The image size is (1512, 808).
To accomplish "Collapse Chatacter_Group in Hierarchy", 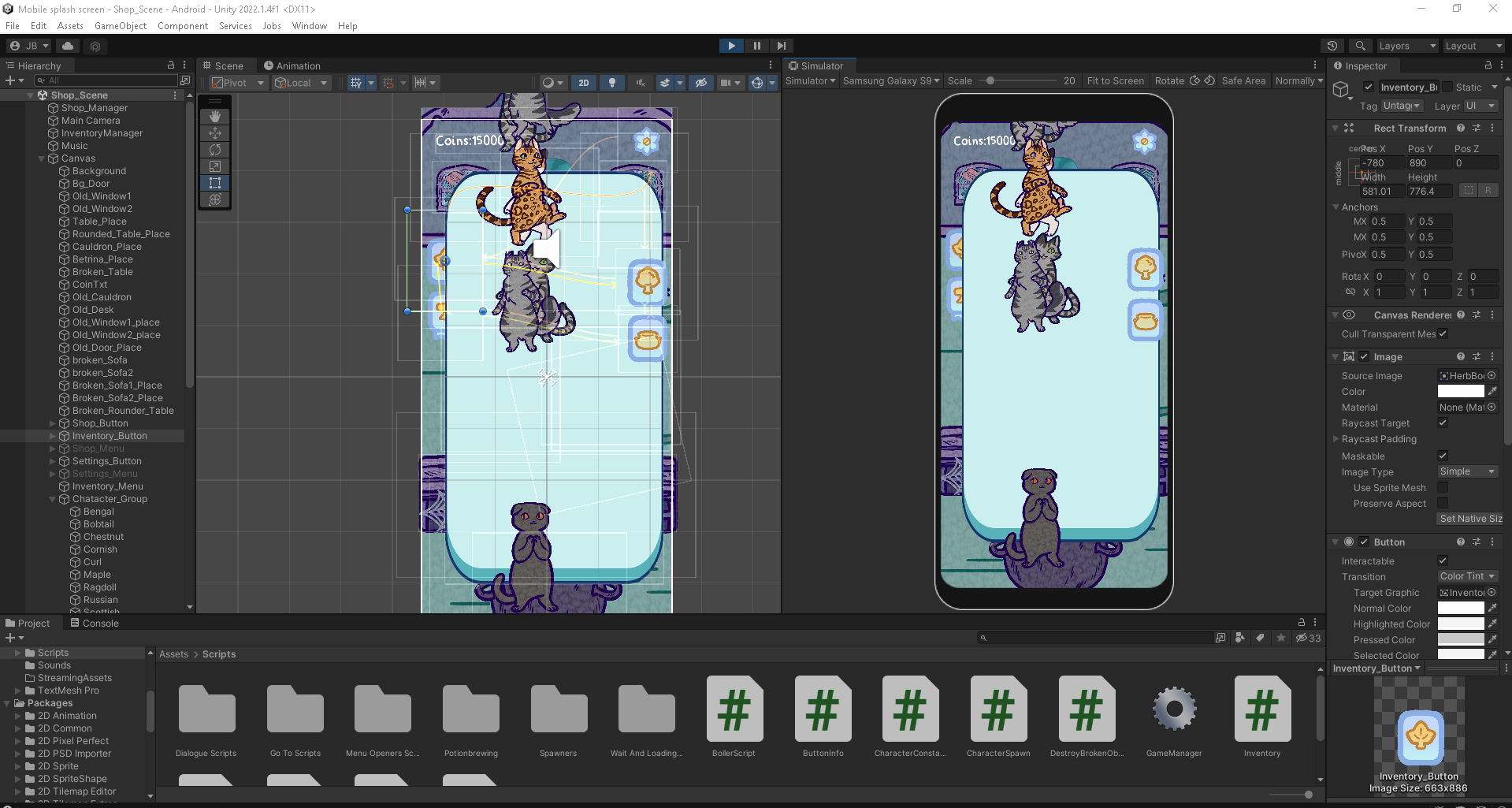I will [x=53, y=499].
